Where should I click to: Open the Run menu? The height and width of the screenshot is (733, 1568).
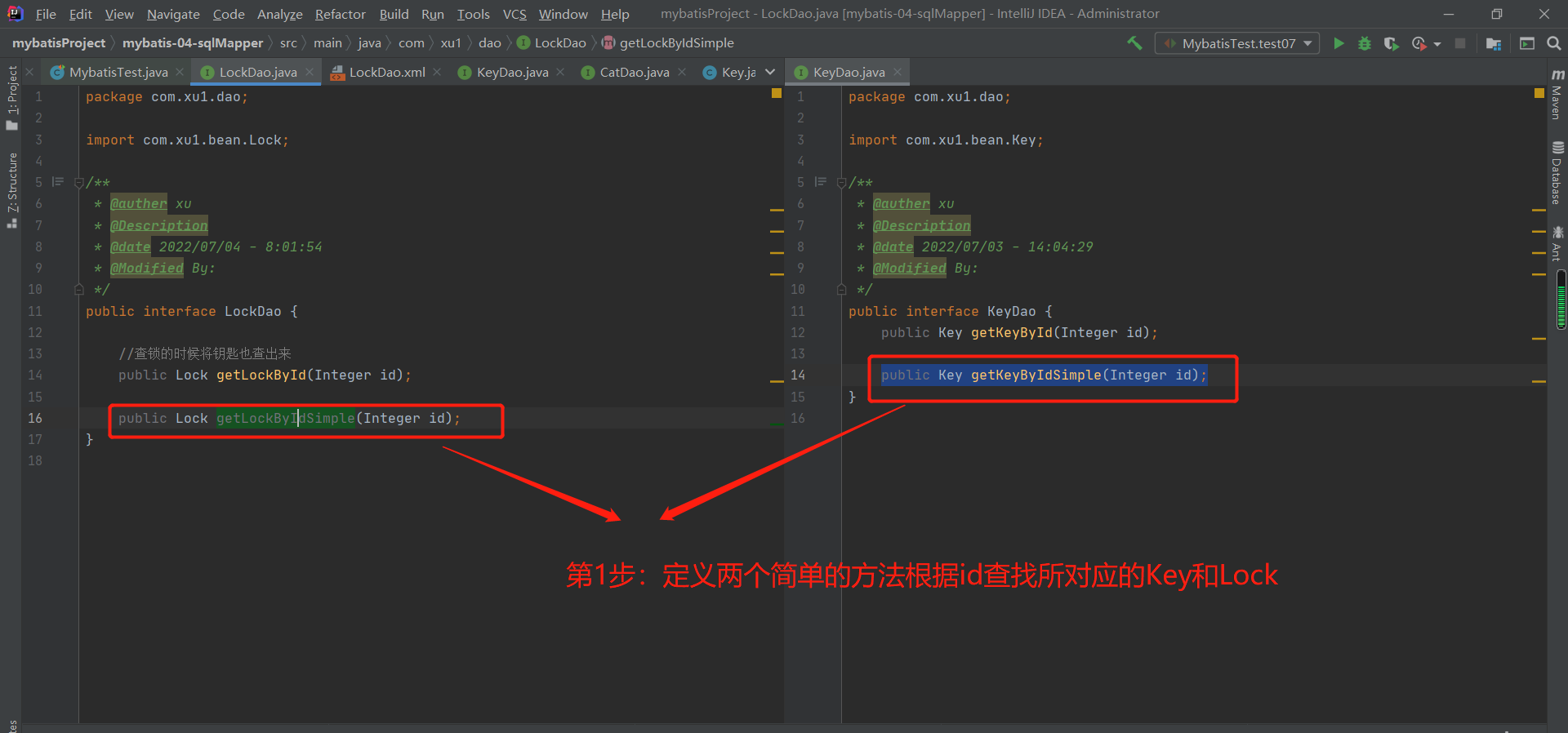433,14
